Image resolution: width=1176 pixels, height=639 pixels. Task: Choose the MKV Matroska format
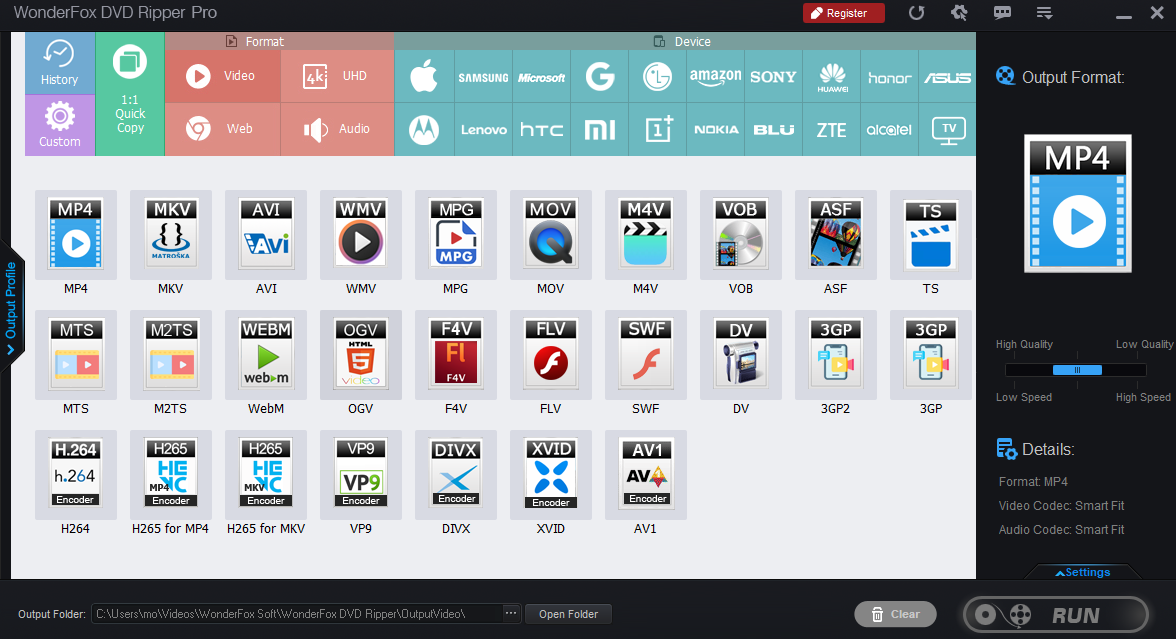point(171,234)
